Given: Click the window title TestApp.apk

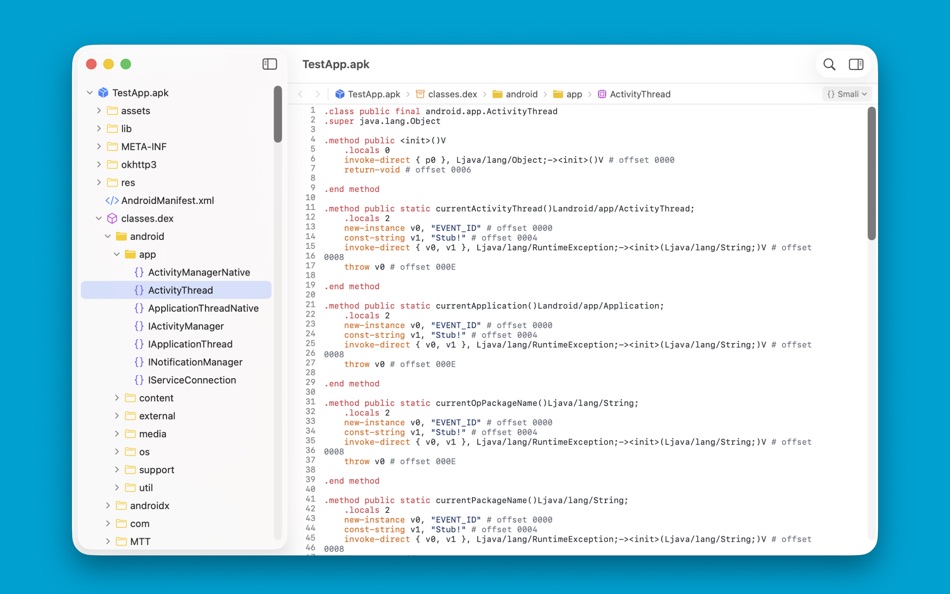Looking at the screenshot, I should click(336, 64).
